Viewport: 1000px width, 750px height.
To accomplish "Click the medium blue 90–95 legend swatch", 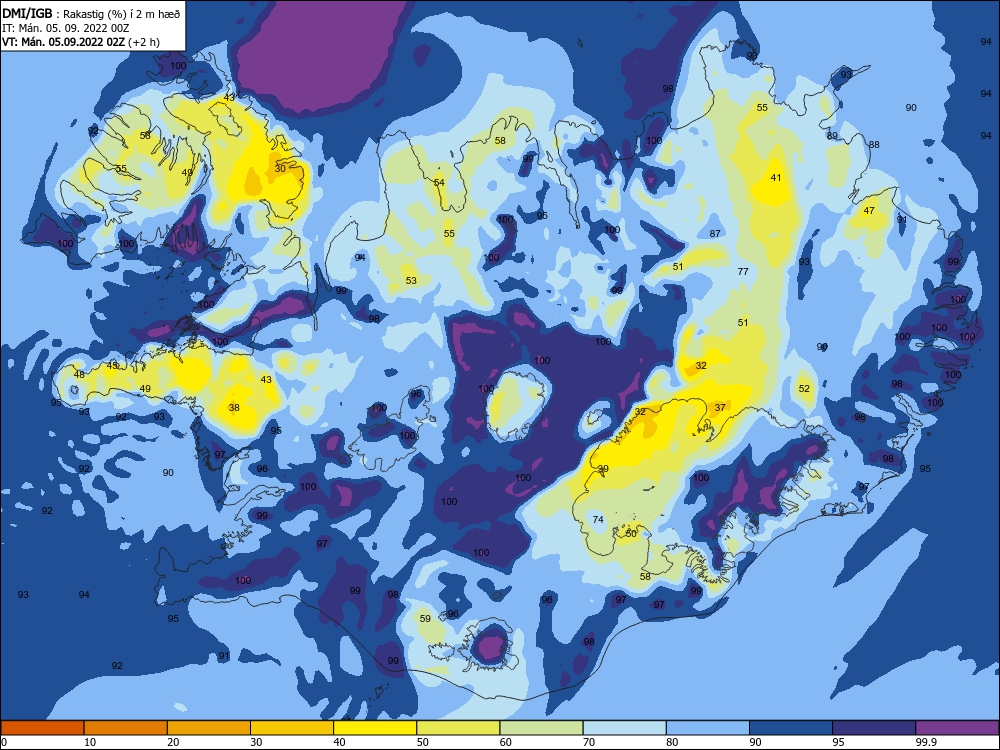I will tap(791, 728).
